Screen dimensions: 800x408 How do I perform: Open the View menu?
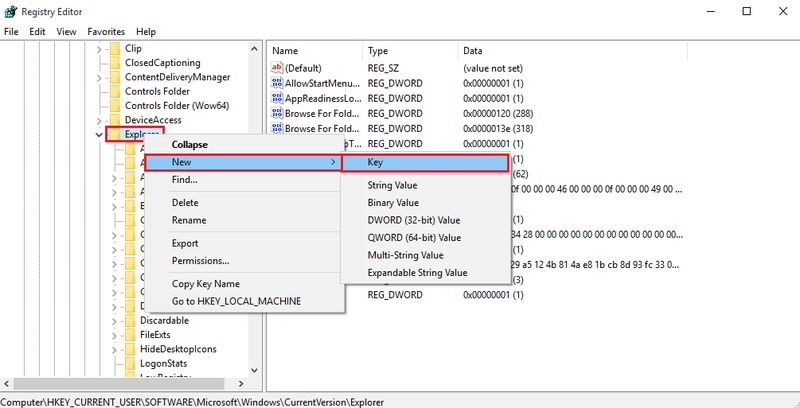[x=66, y=32]
